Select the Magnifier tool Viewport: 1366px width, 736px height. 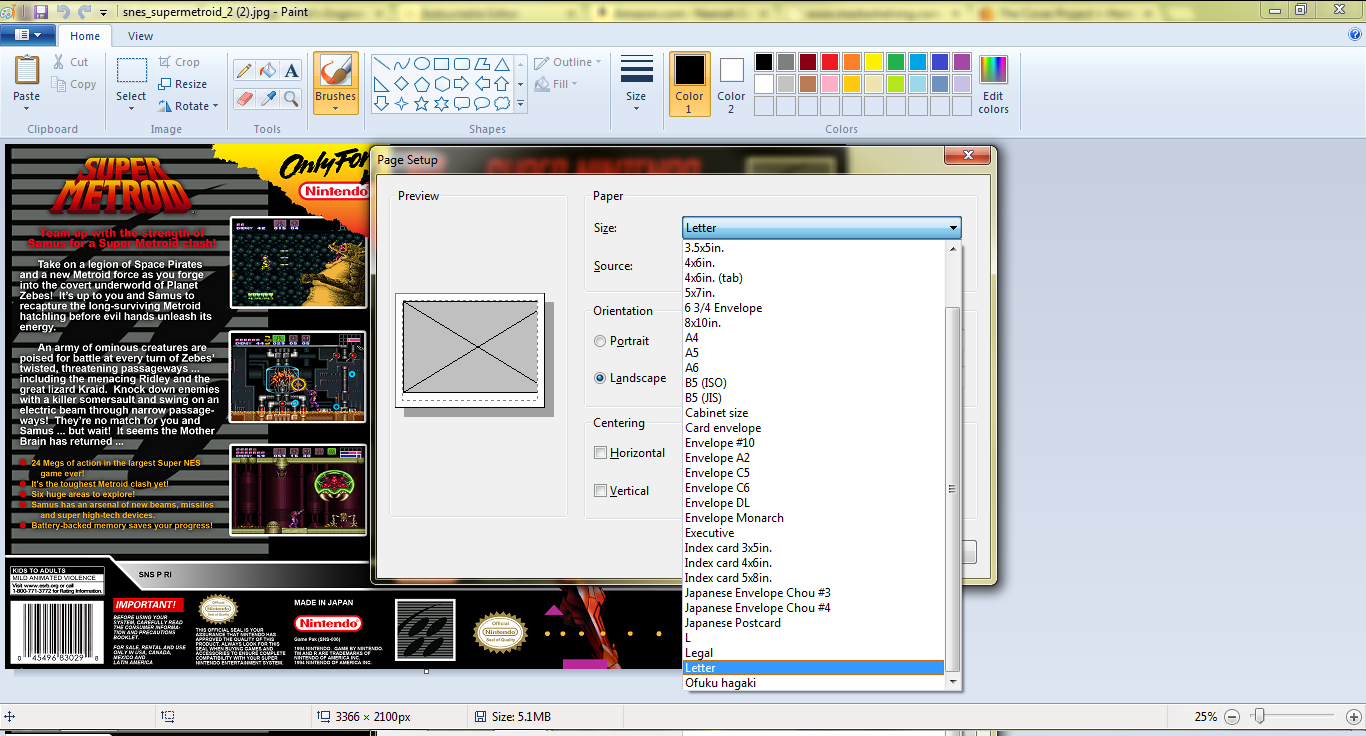tap(291, 98)
